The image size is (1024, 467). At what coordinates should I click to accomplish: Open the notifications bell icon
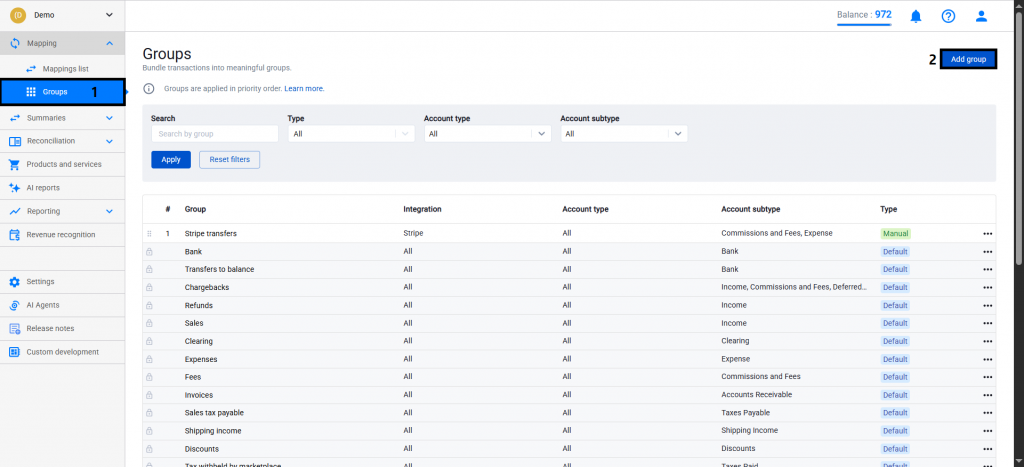(x=916, y=16)
